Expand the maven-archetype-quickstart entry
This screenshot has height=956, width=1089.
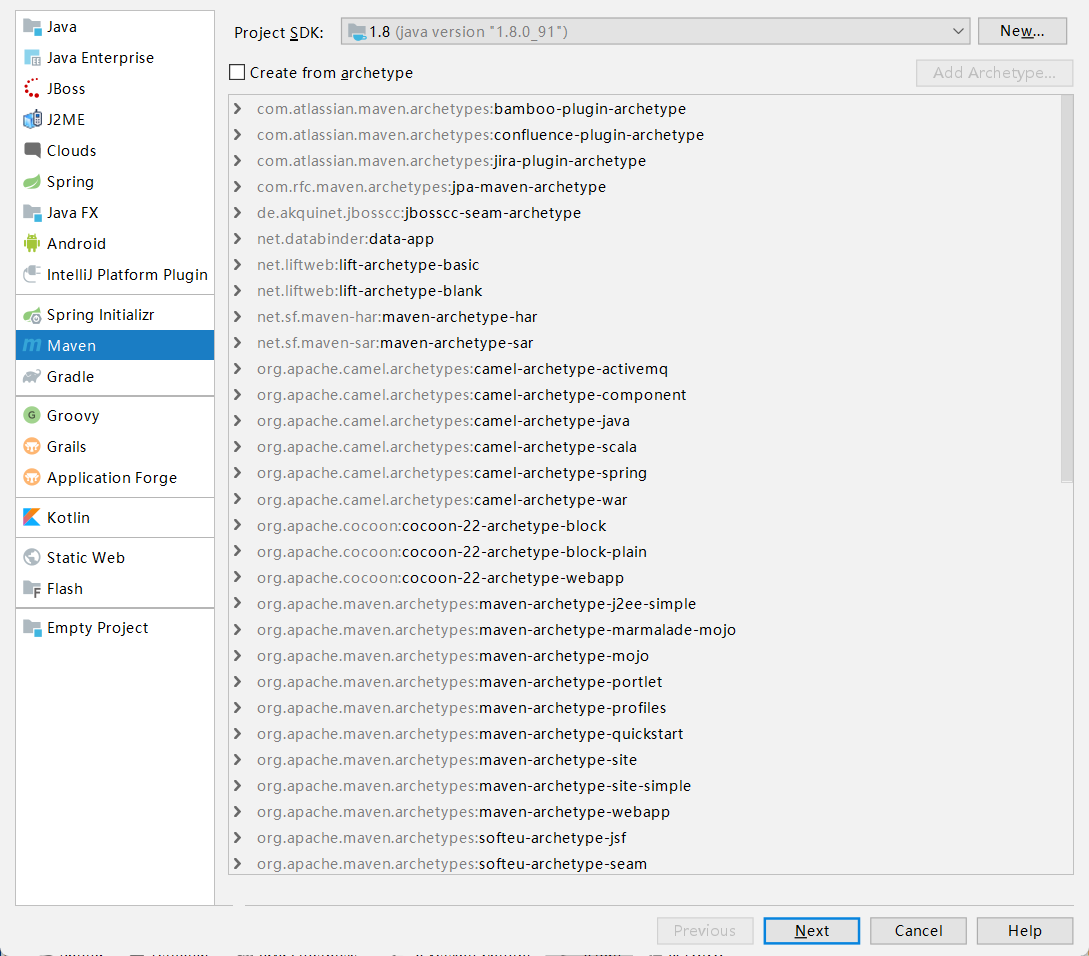237,734
